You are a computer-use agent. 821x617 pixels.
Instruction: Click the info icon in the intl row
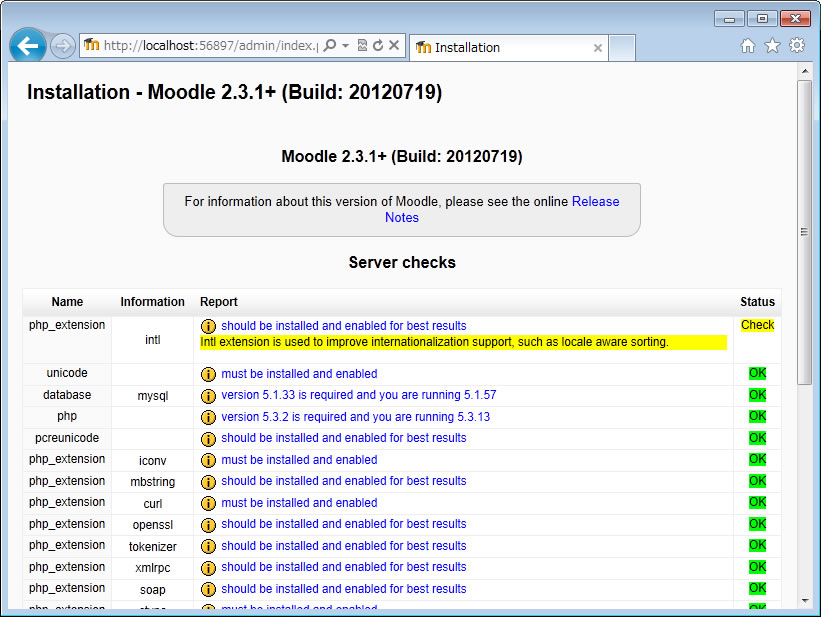click(208, 326)
